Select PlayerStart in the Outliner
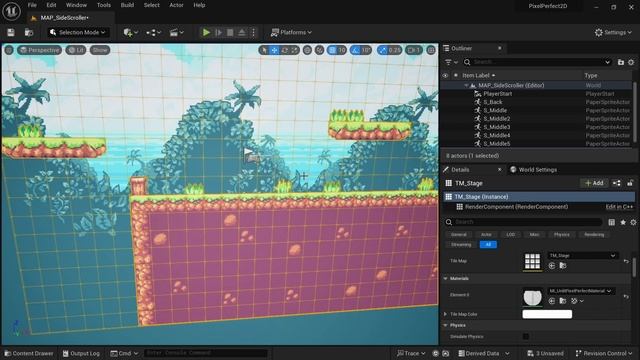640x360 pixels. (498, 94)
